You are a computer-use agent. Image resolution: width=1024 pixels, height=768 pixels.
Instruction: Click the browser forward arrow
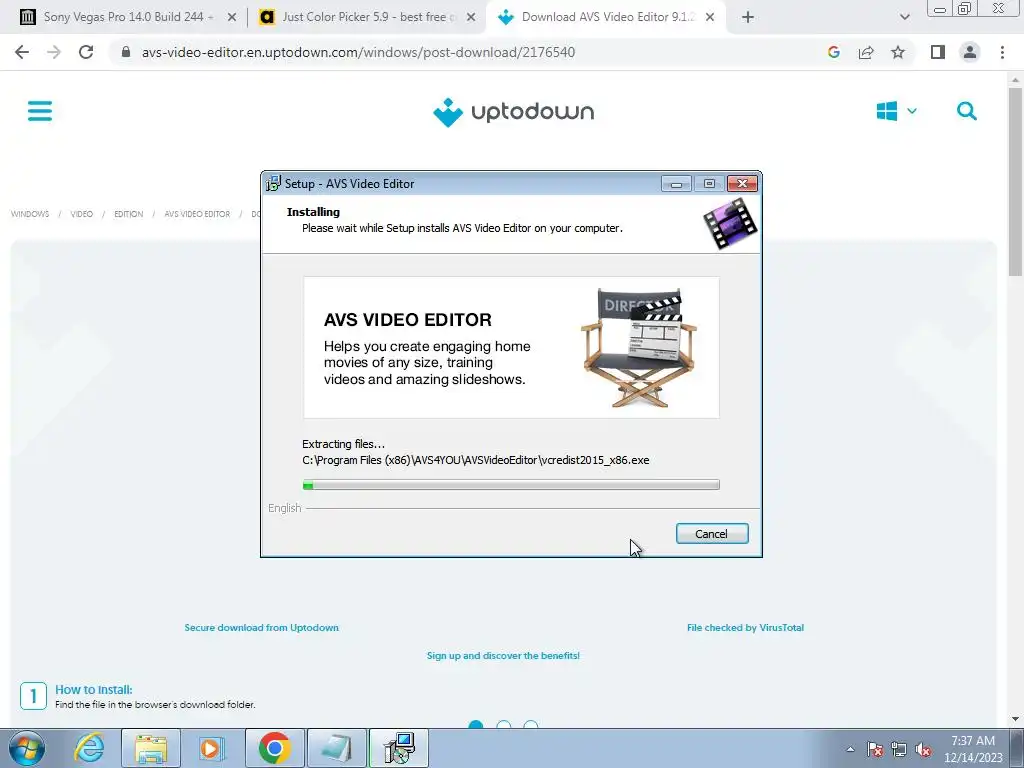pos(54,52)
